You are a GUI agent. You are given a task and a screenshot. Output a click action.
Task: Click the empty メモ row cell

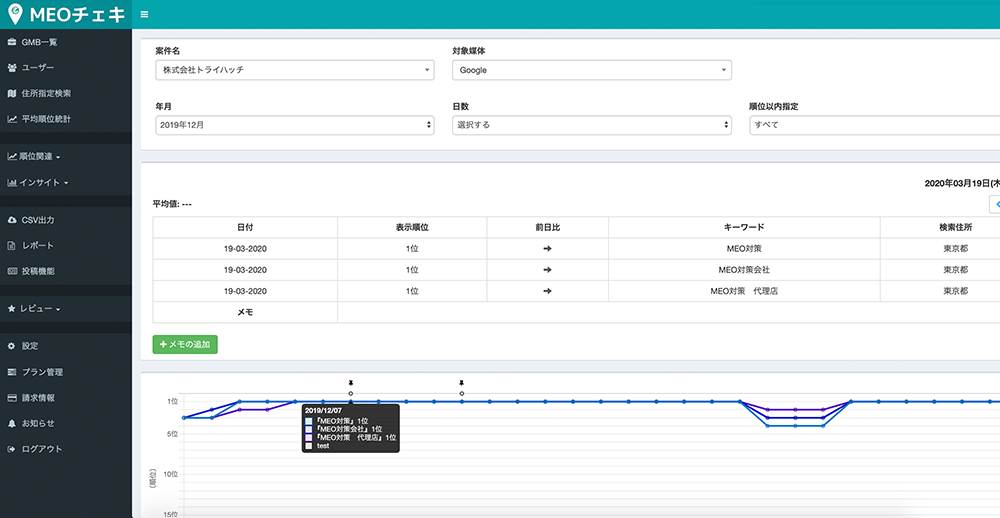pos(668,313)
